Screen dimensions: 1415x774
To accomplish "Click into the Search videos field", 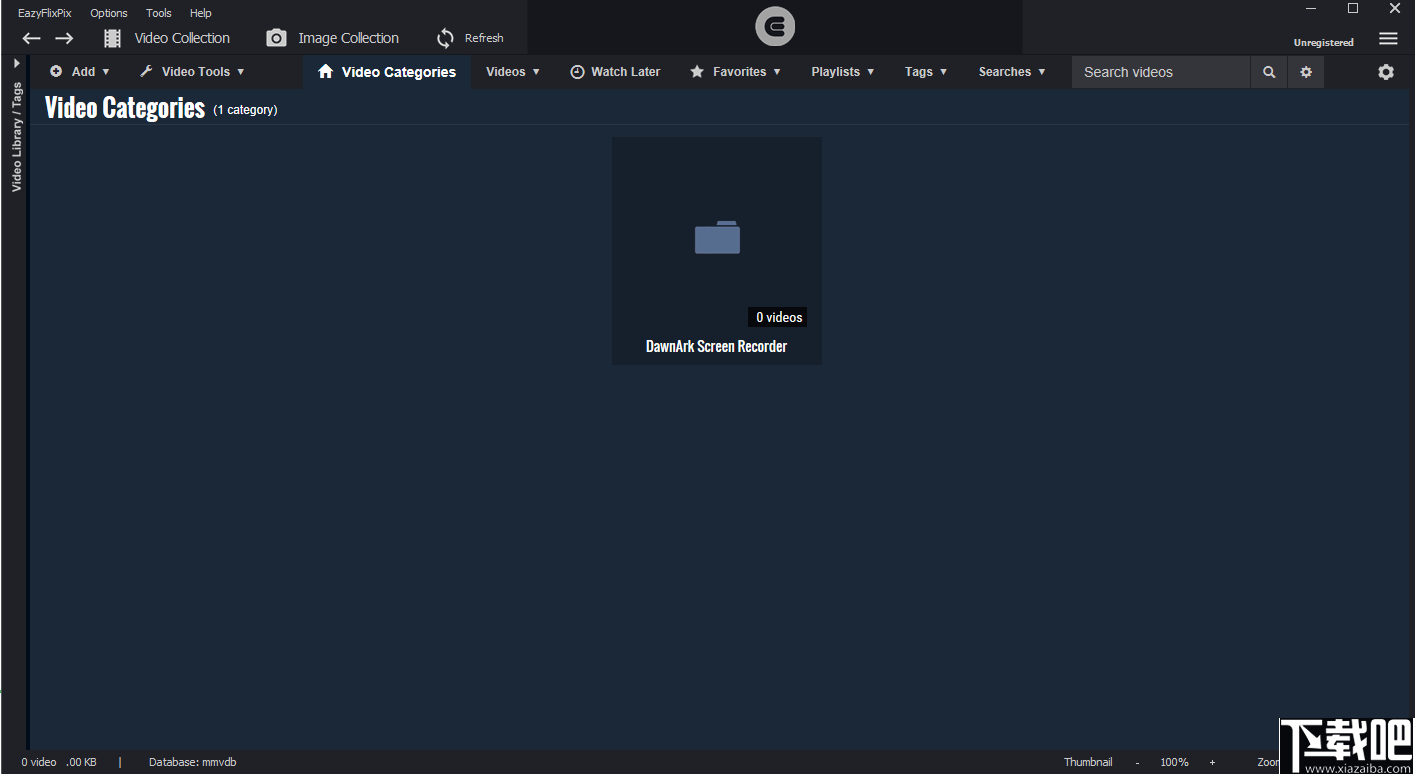I will 1161,72.
